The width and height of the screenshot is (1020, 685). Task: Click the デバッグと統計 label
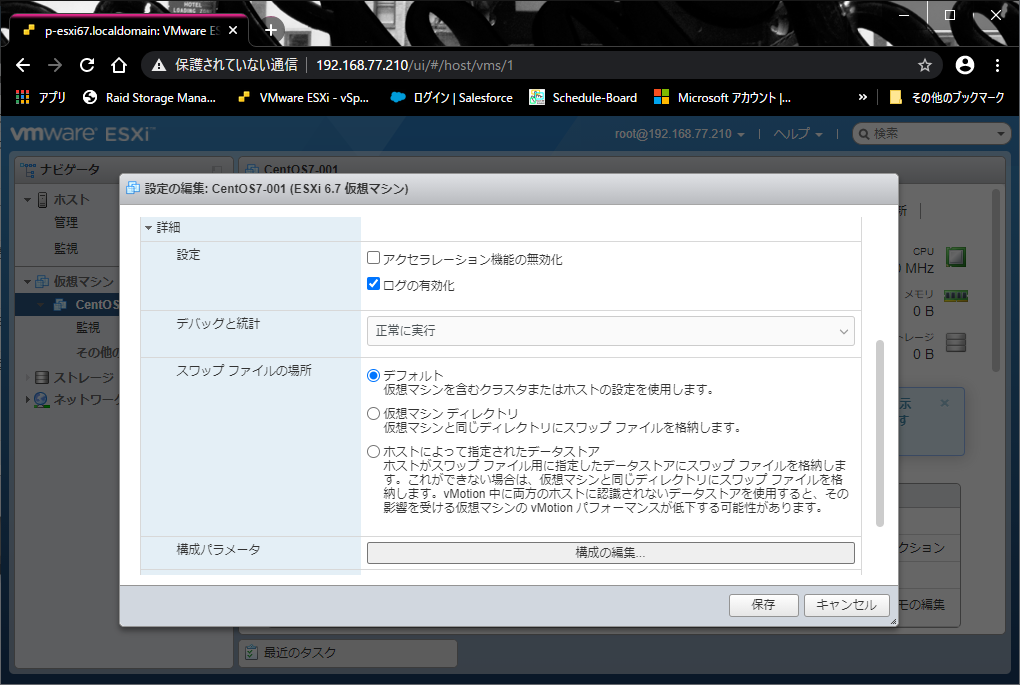[x=218, y=323]
